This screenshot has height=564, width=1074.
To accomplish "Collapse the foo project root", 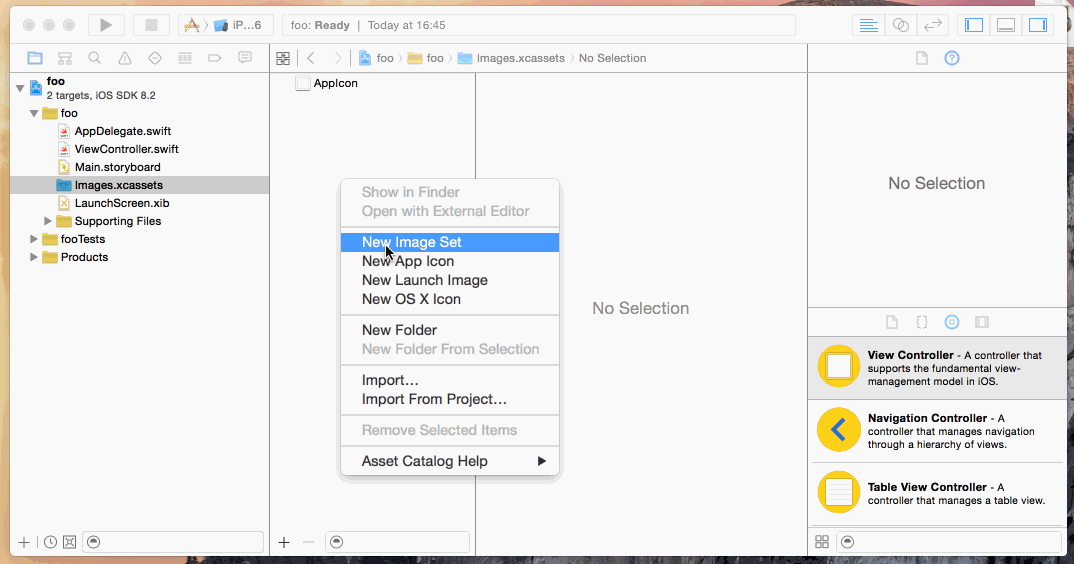I will point(20,88).
